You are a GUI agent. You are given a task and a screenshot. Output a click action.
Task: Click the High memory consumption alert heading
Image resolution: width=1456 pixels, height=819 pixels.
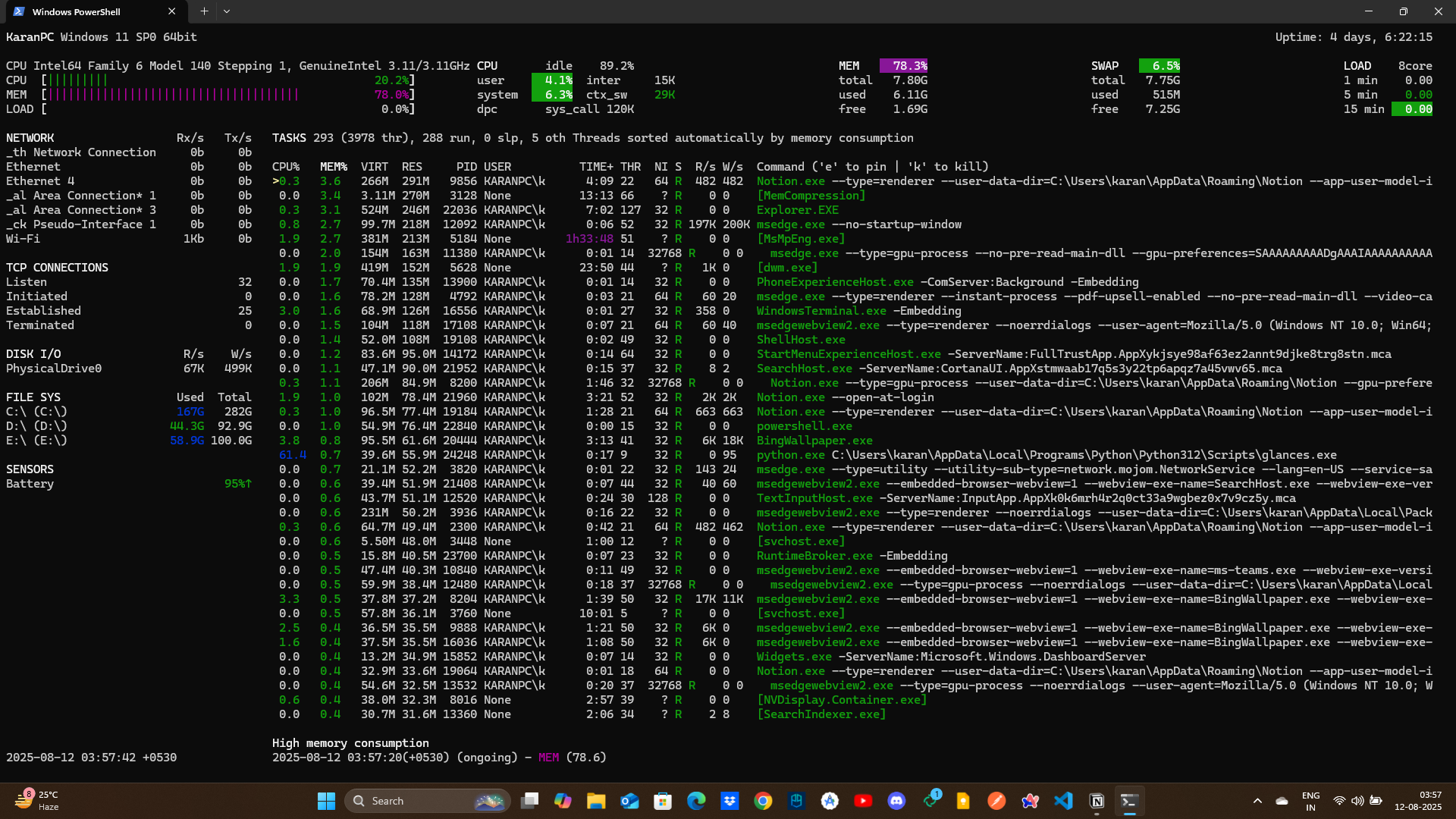pos(350,743)
